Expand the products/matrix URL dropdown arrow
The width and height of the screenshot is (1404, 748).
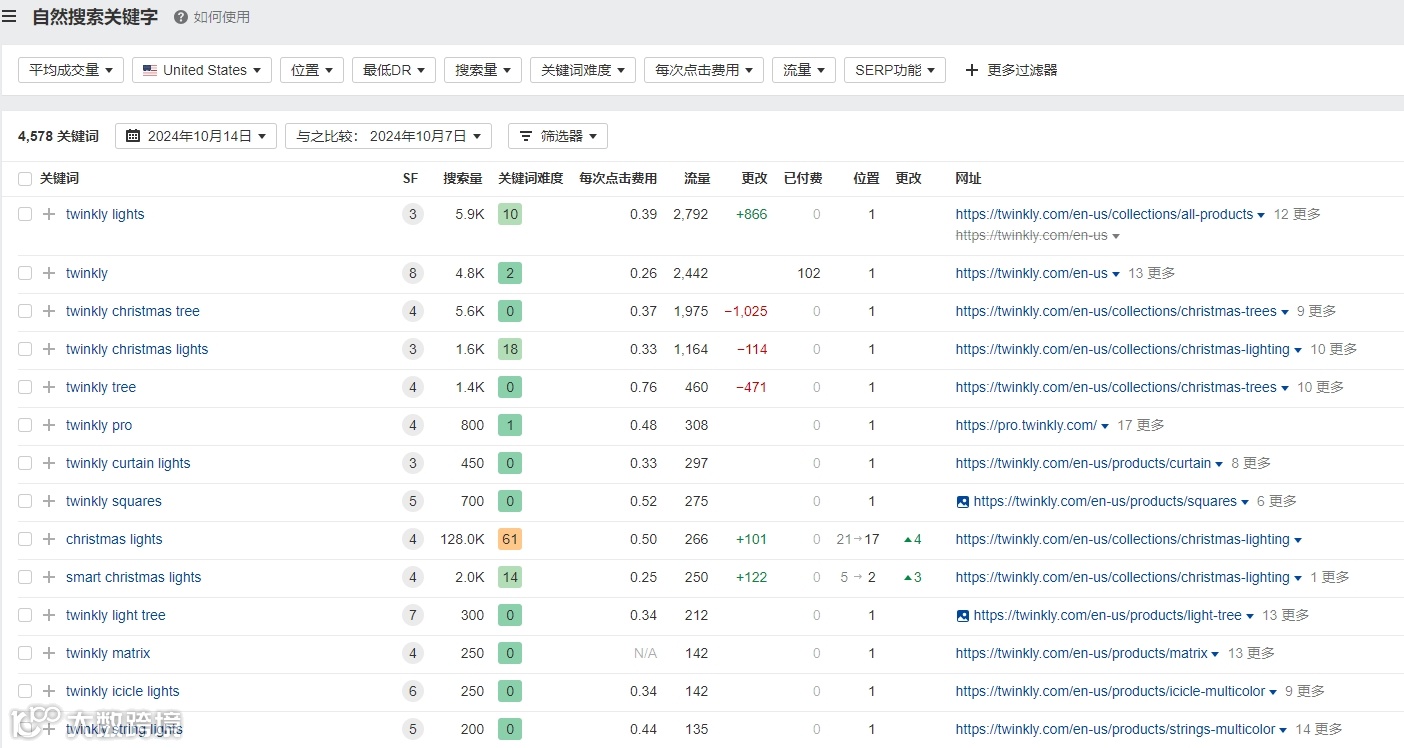pos(1215,654)
